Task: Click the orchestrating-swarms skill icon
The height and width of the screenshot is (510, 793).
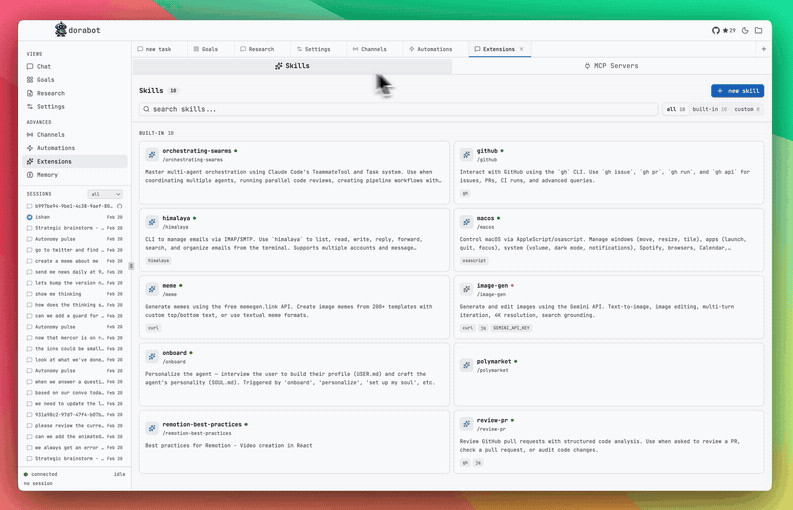Action: (x=152, y=154)
